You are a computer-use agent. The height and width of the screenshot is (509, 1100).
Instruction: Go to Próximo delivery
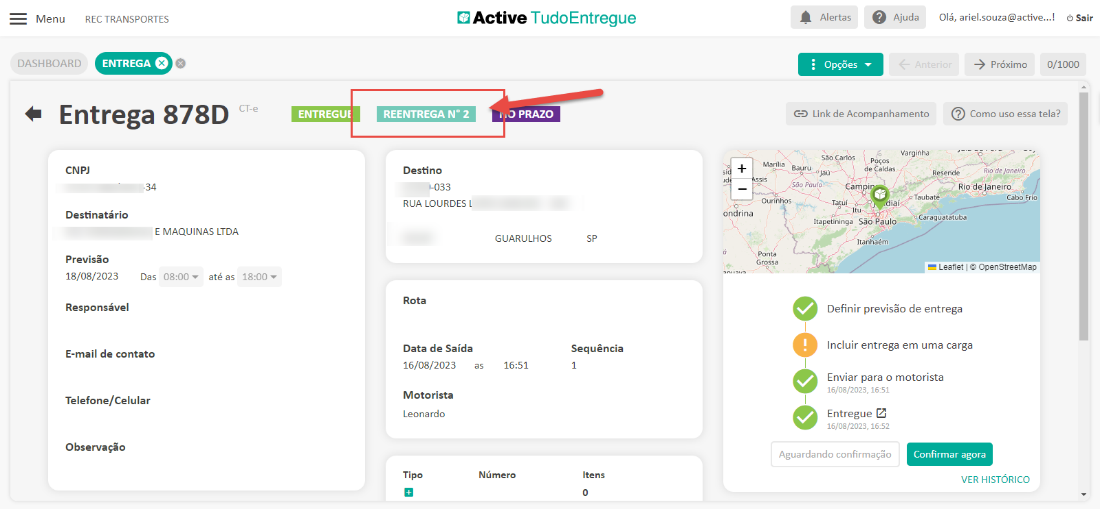click(x=1000, y=65)
